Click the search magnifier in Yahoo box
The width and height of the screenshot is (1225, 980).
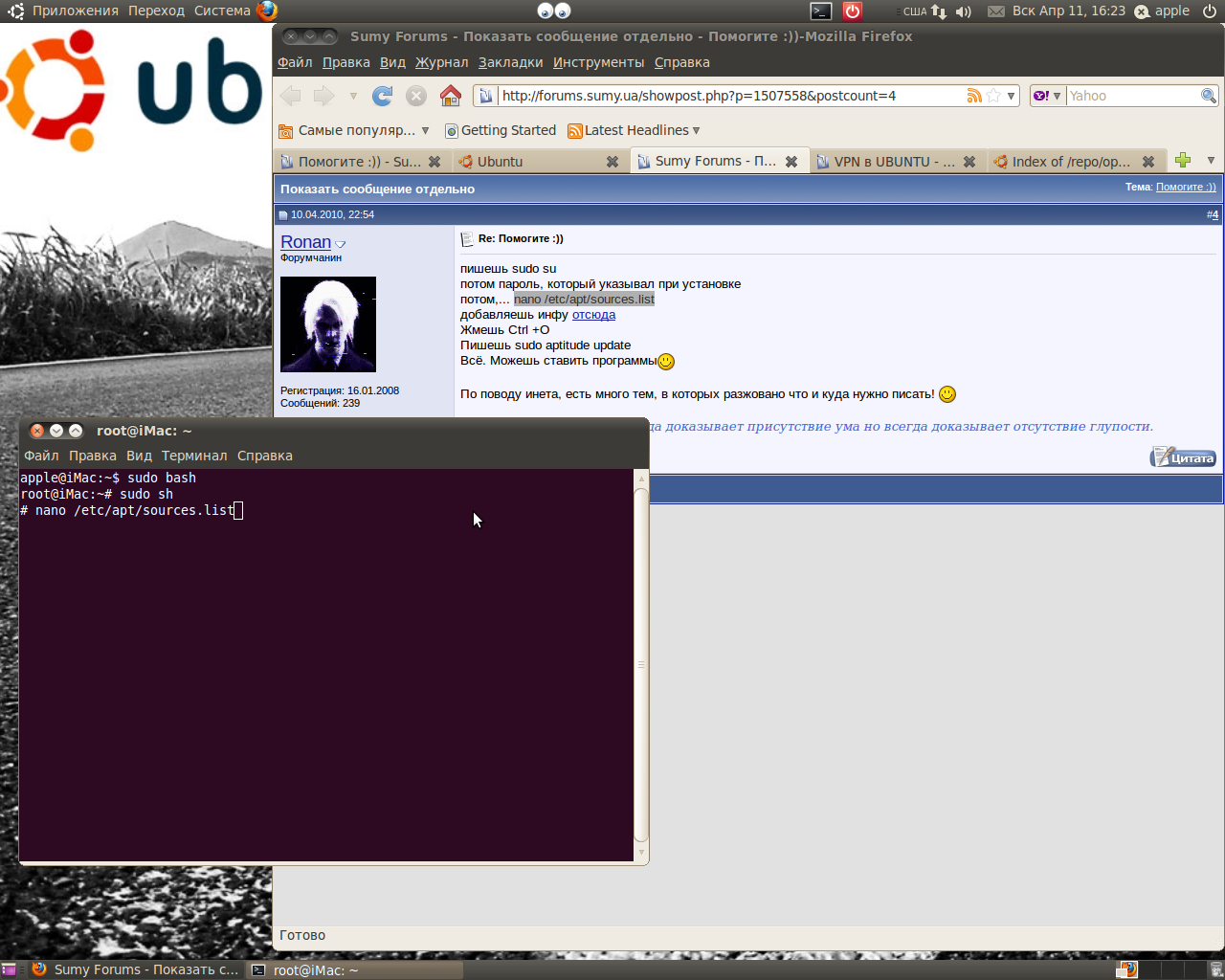1209,96
